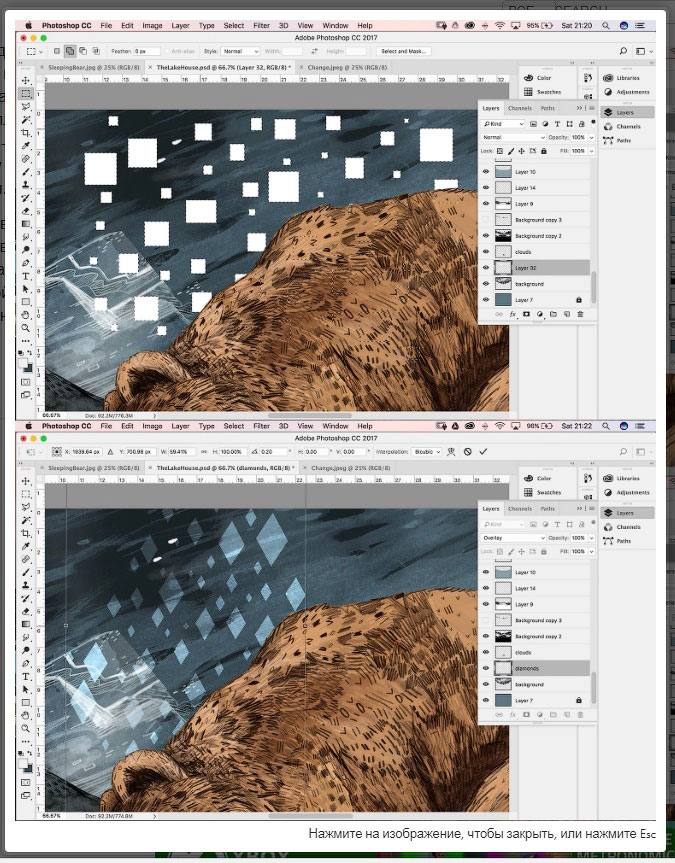Click background color swatch in lower toolbar

pos(28,768)
